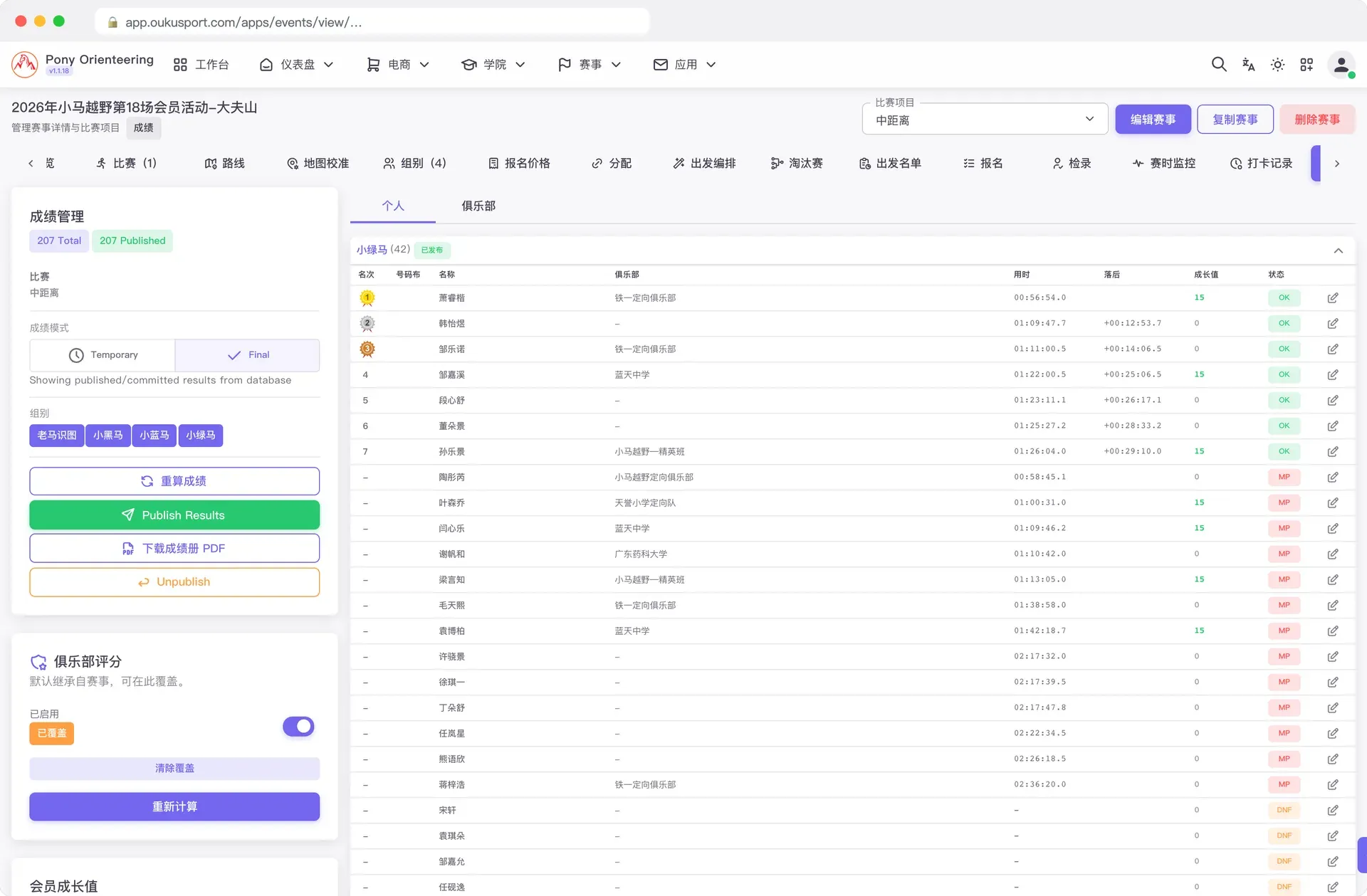Switch theme with the sun icon
This screenshot has height=896, width=1367.
(x=1277, y=65)
